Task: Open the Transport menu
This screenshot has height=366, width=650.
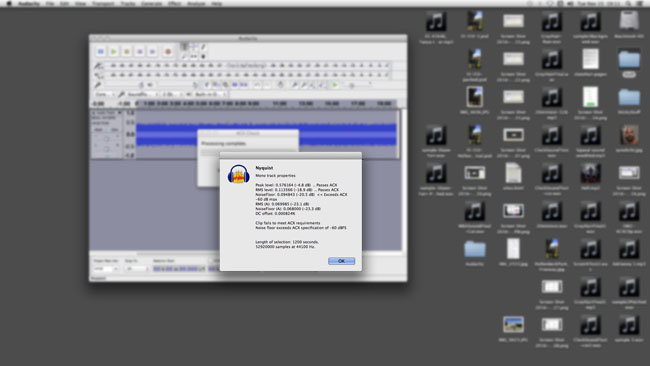Action: click(103, 3)
